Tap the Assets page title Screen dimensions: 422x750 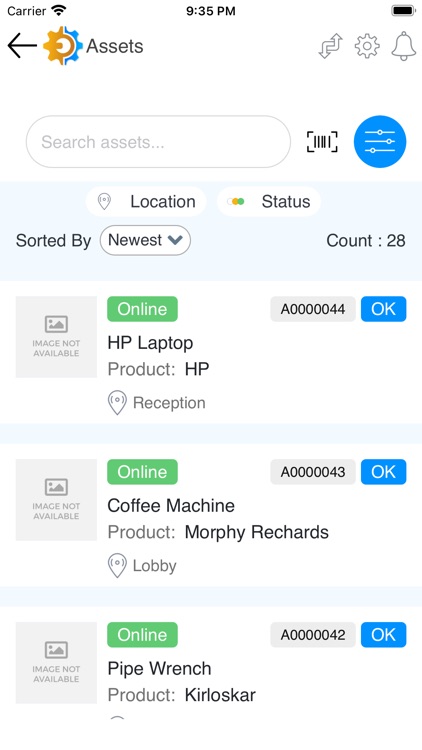tap(115, 46)
